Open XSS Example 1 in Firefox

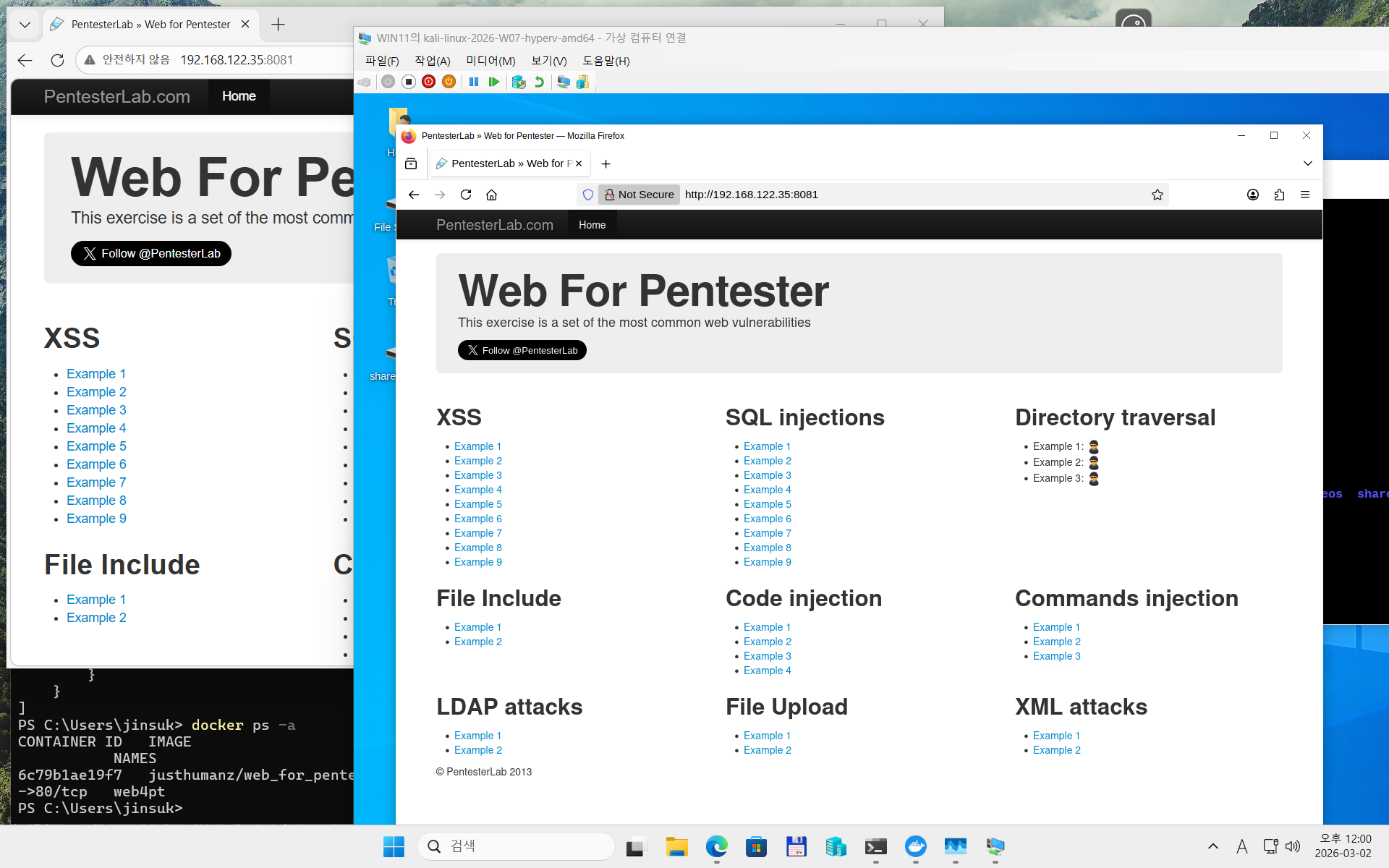[x=477, y=446]
